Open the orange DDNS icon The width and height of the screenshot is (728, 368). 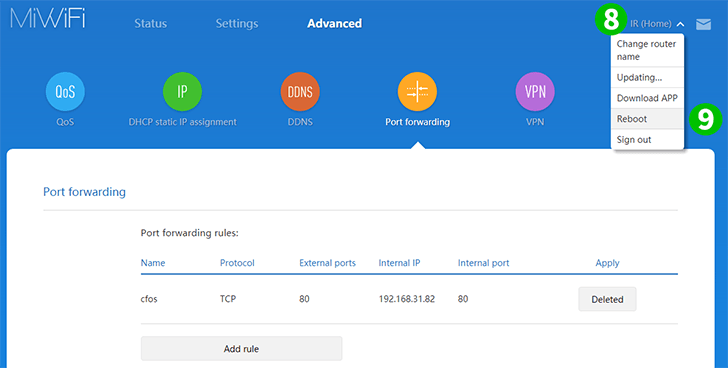point(300,92)
